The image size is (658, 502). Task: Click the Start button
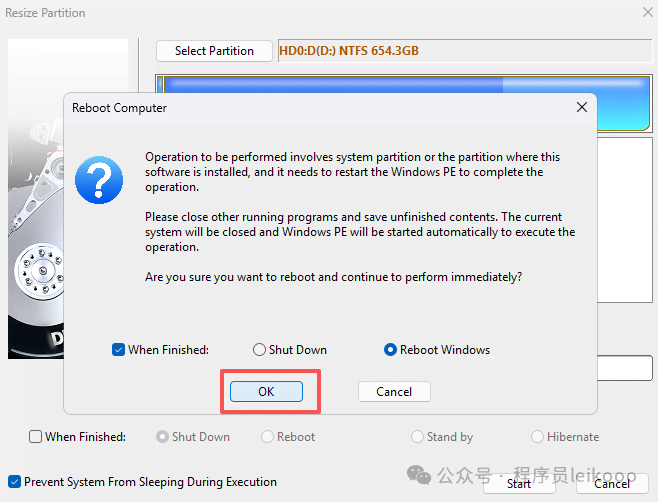point(518,484)
